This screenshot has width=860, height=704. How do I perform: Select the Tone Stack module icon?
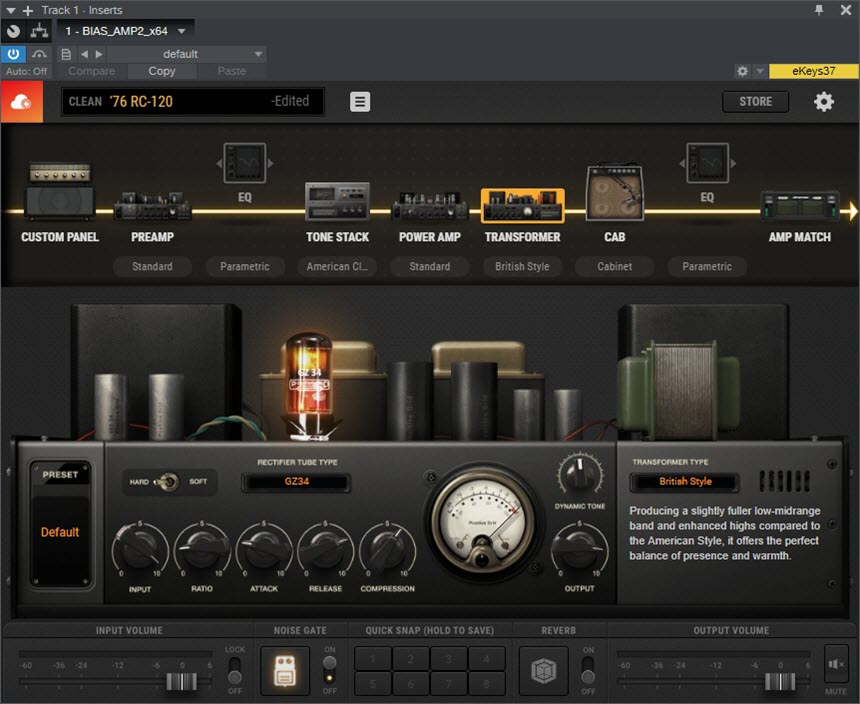pyautogui.click(x=337, y=201)
